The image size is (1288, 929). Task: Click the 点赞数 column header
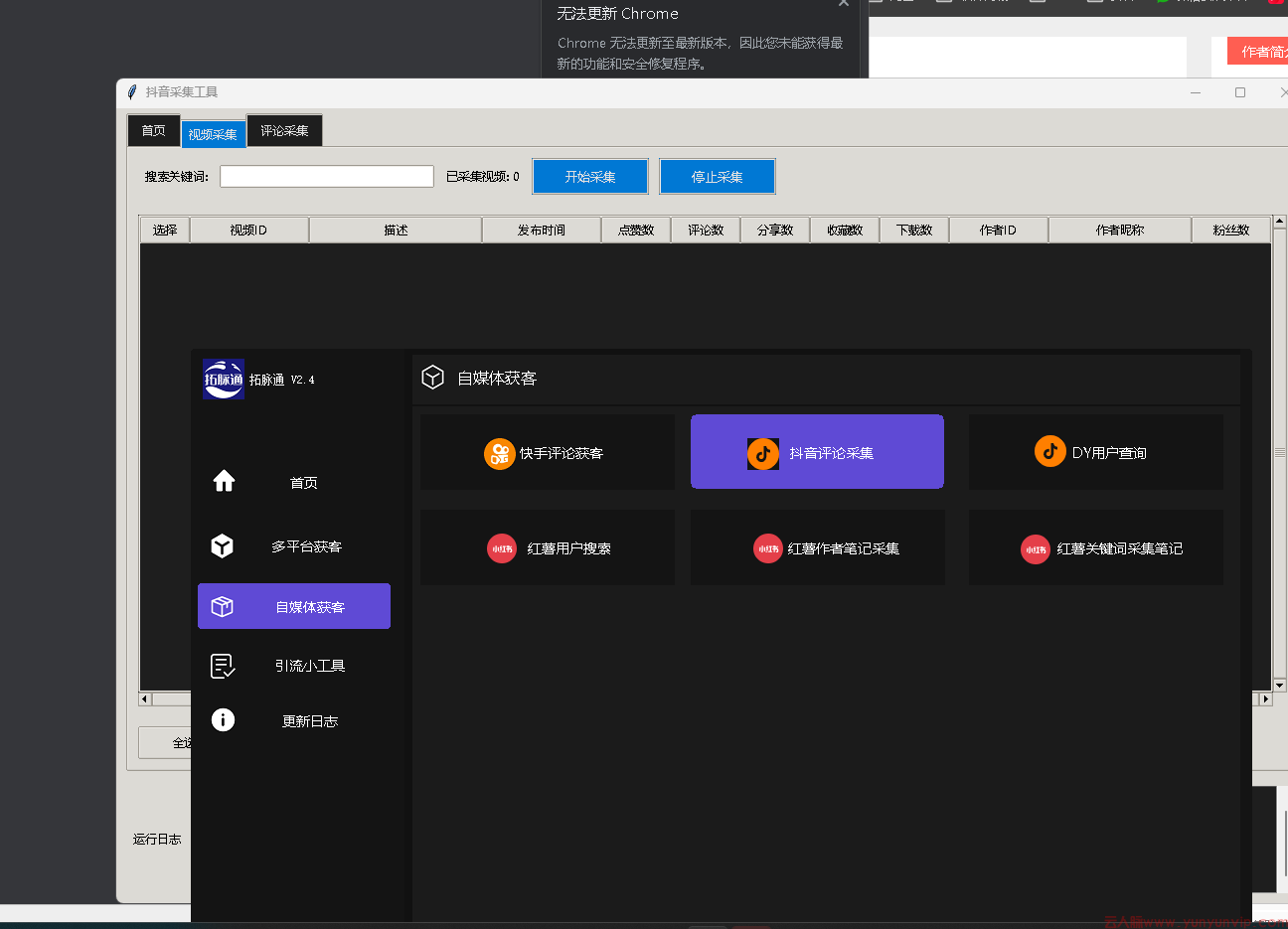tap(636, 230)
